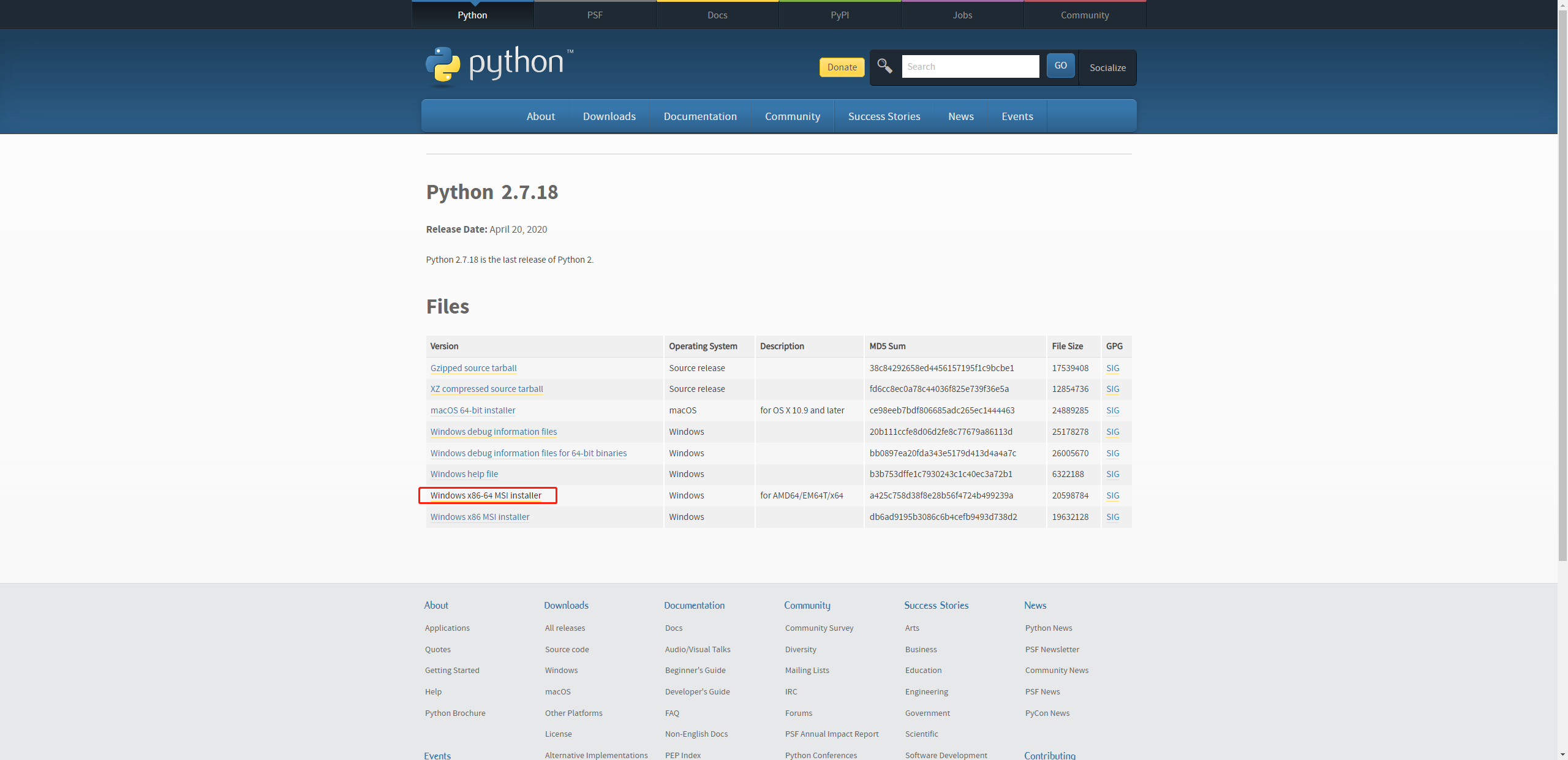Click the GO search submit icon

pyautogui.click(x=1059, y=66)
